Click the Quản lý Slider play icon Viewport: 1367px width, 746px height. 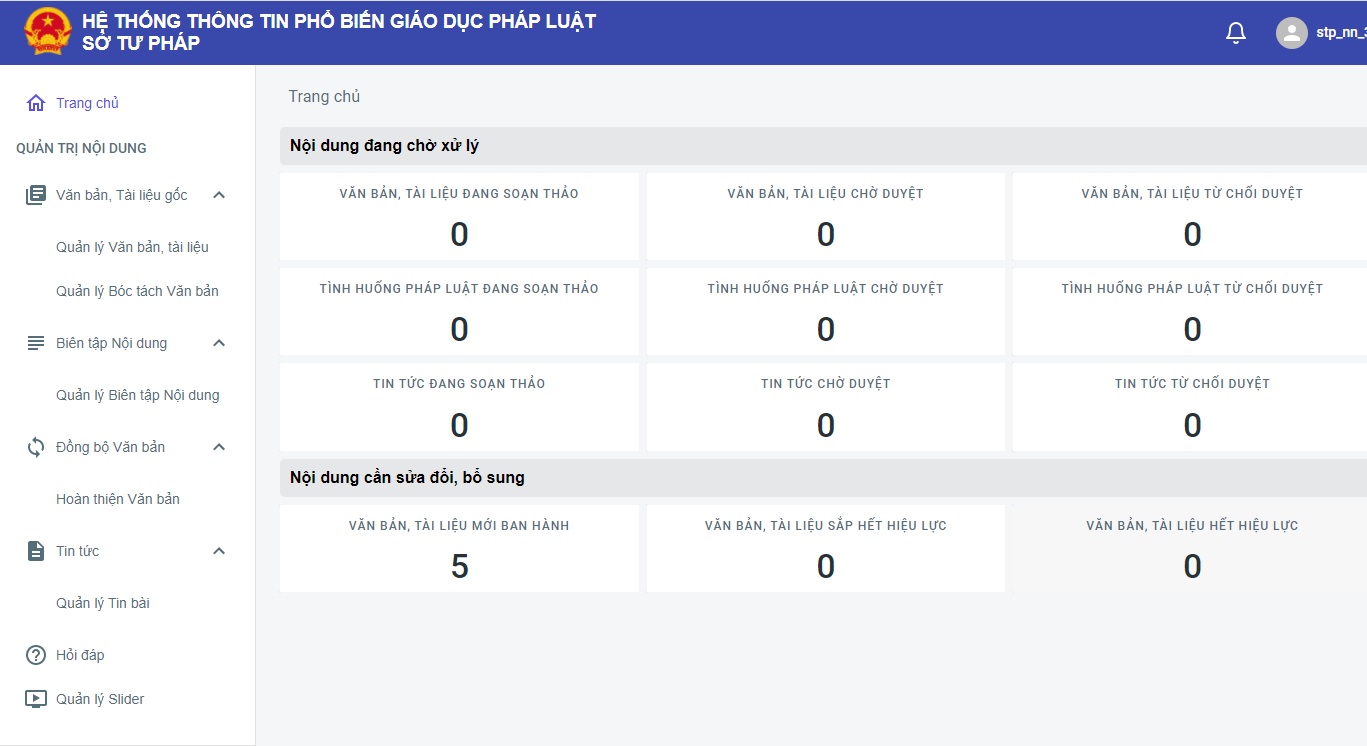tap(36, 699)
